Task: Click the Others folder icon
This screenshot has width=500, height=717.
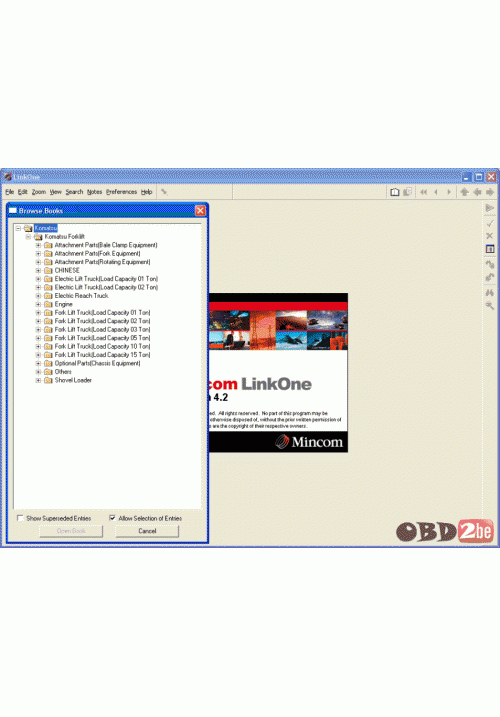Action: point(48,372)
